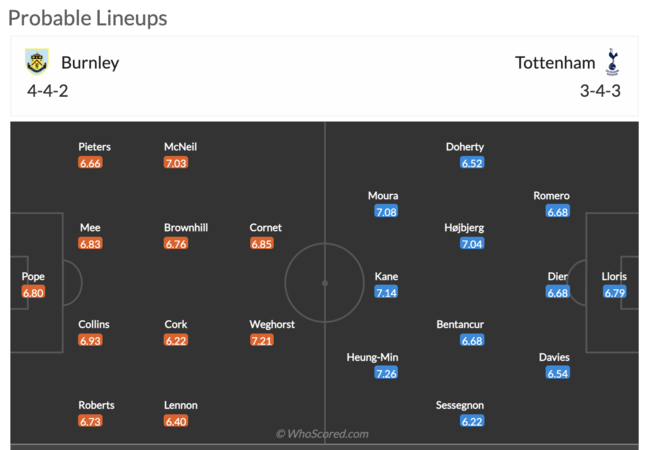650x450 pixels.
Task: Click Weghorst's 7.21 rating badge
Action: pos(262,341)
